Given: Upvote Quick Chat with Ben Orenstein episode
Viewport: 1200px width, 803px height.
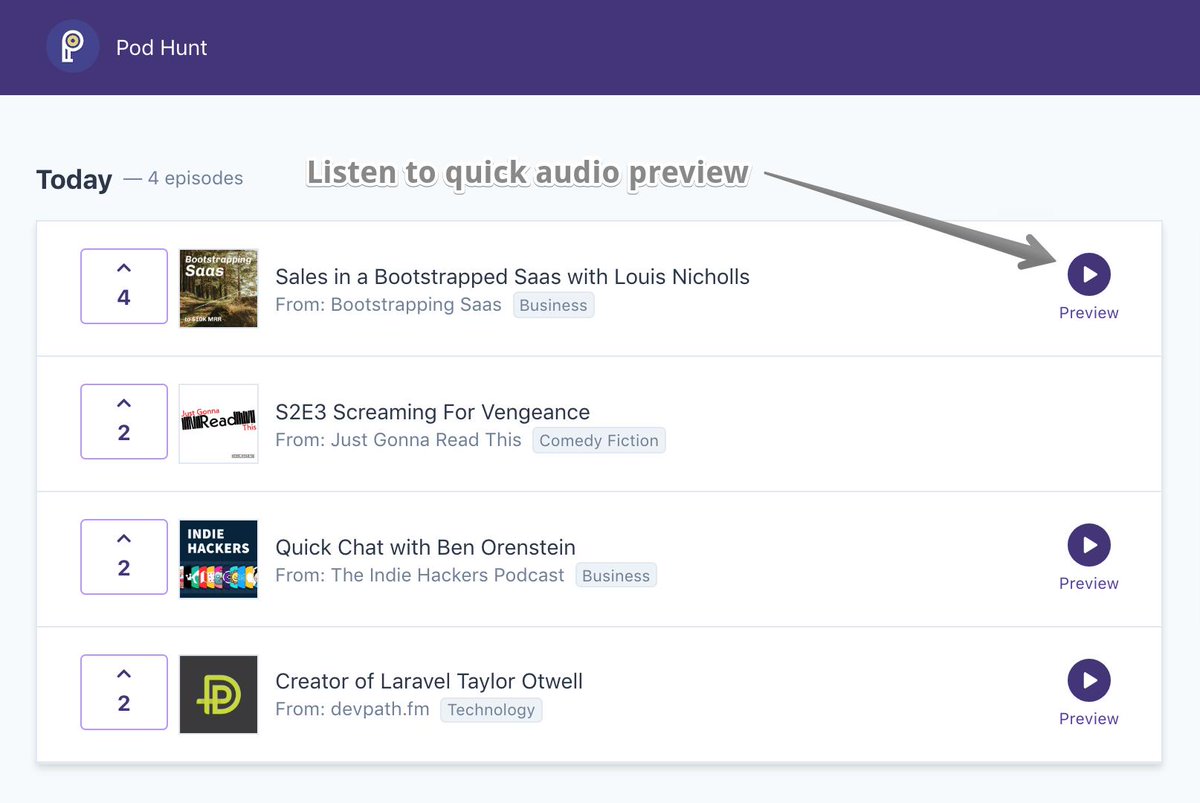Looking at the screenshot, I should pos(124,557).
